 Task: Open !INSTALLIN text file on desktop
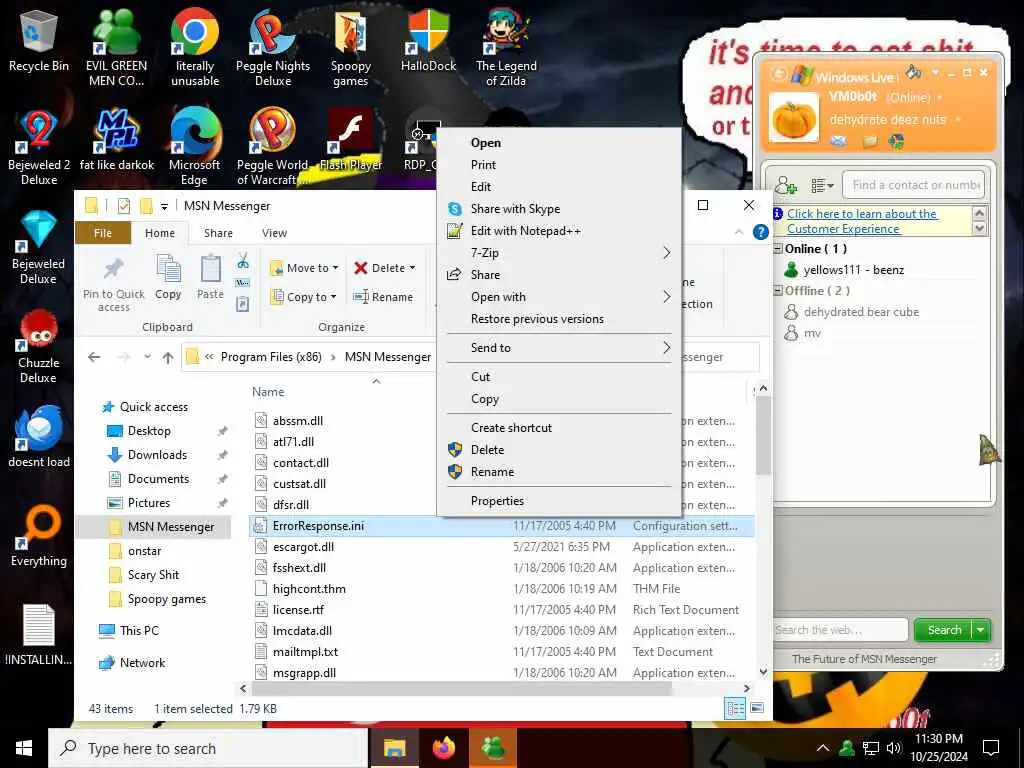(39, 635)
